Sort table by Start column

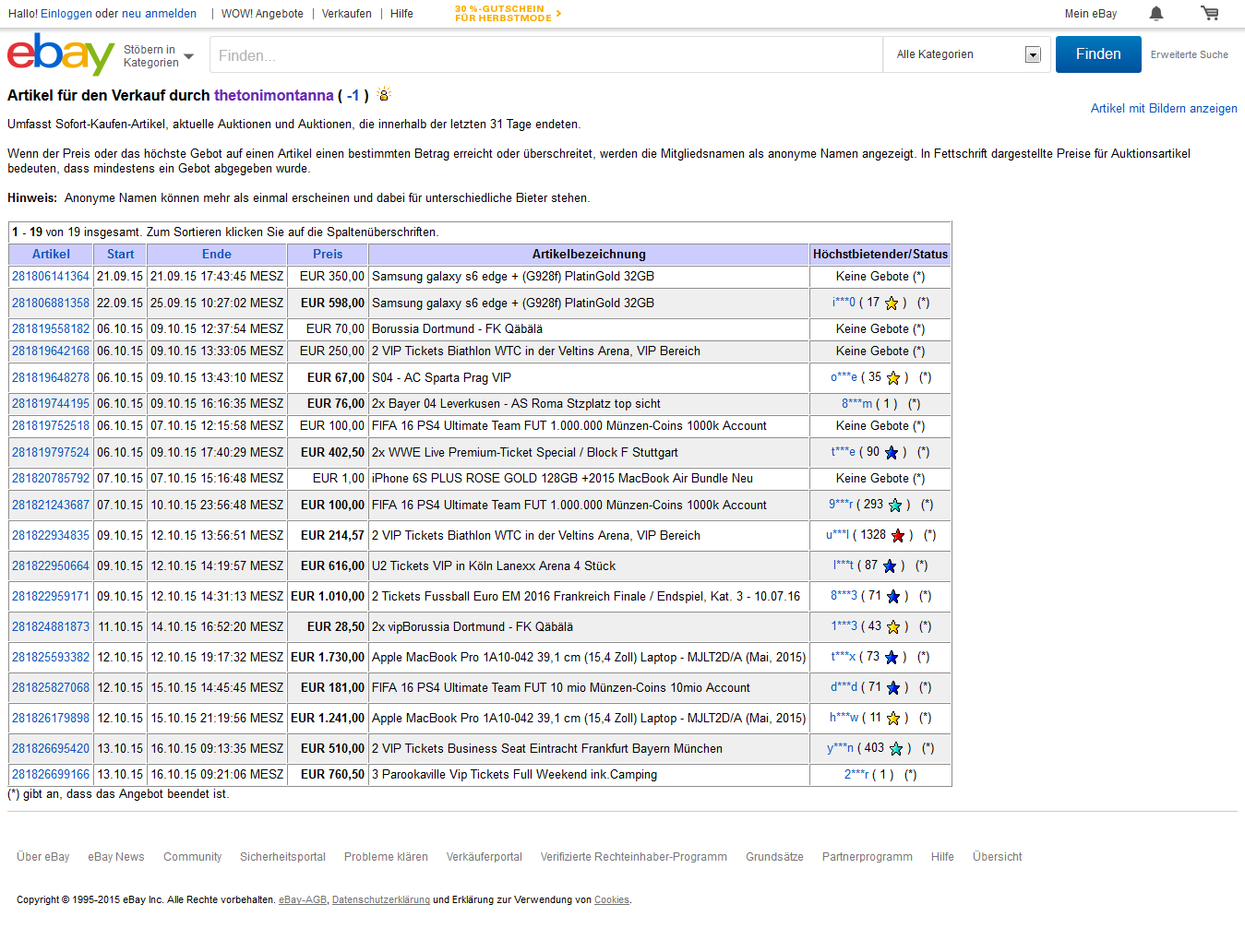[120, 255]
